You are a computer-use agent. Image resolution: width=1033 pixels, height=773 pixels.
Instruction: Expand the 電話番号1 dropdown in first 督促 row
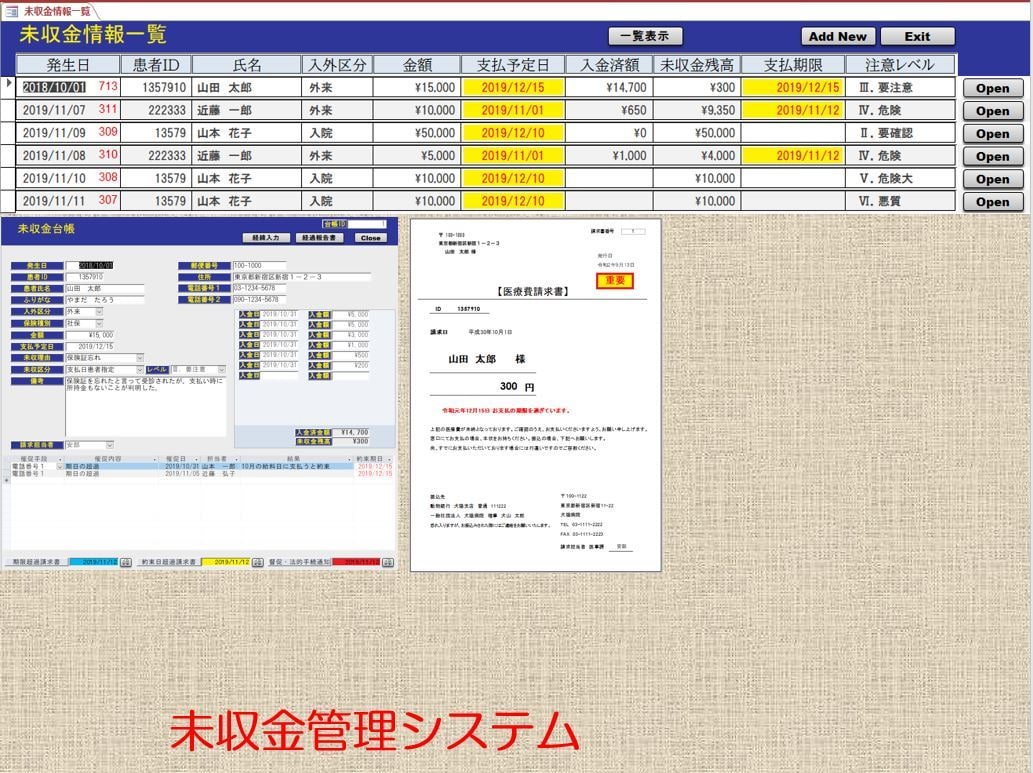60,467
